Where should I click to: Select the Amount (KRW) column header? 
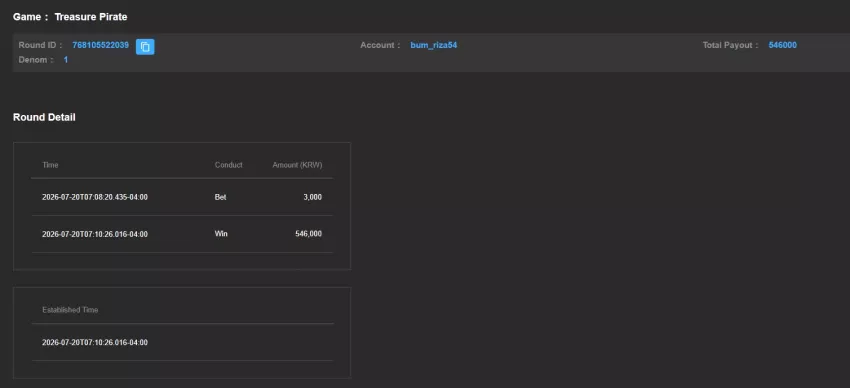click(297, 165)
